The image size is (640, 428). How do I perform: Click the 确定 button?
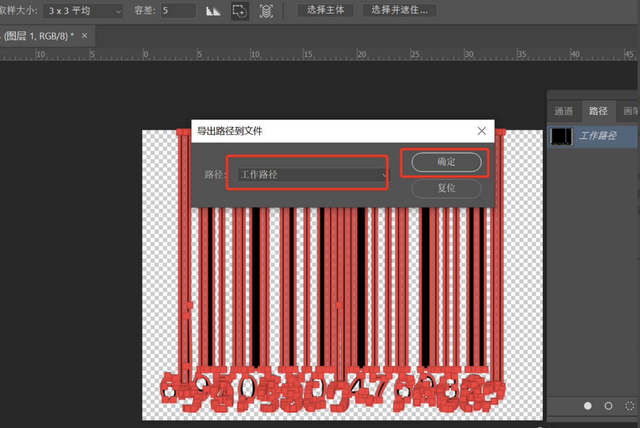[x=447, y=162]
